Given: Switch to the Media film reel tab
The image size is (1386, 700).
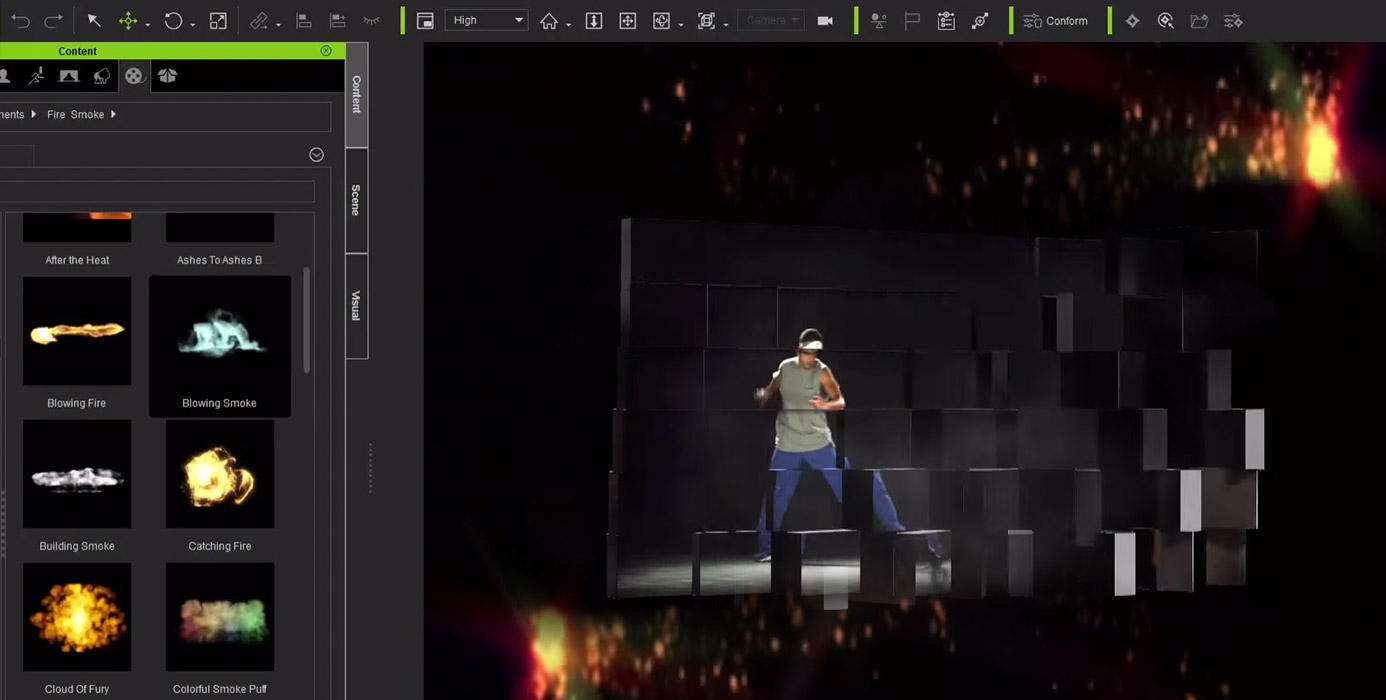Looking at the screenshot, I should (x=134, y=76).
